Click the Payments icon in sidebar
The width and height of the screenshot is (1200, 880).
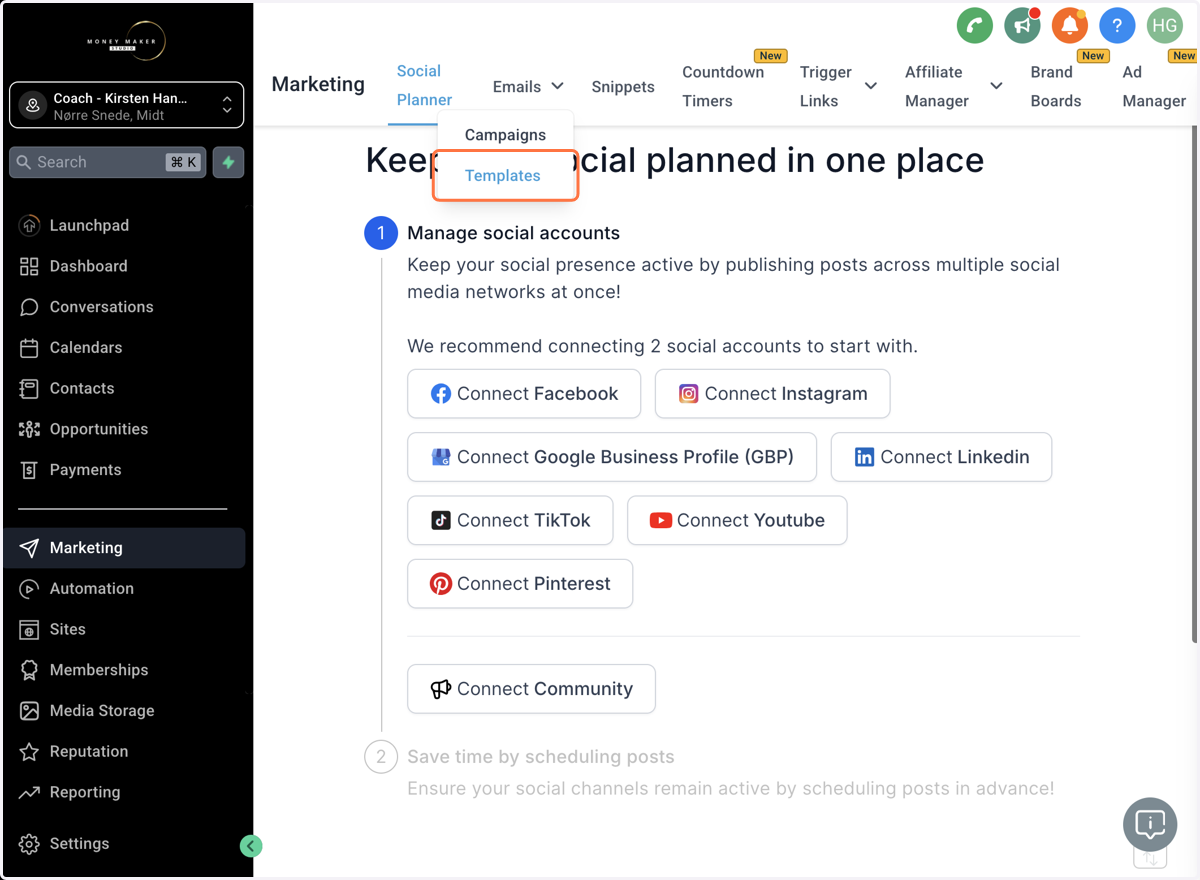click(29, 470)
